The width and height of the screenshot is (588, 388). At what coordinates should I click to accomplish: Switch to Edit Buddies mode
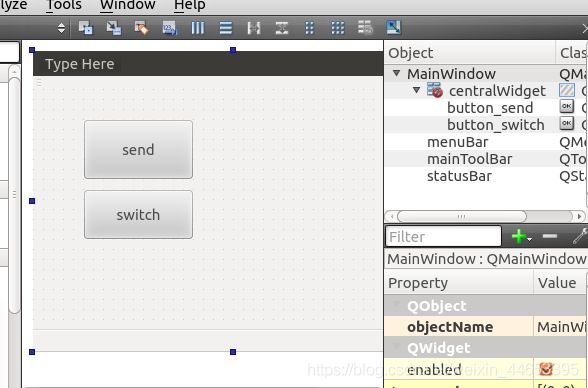[141, 28]
